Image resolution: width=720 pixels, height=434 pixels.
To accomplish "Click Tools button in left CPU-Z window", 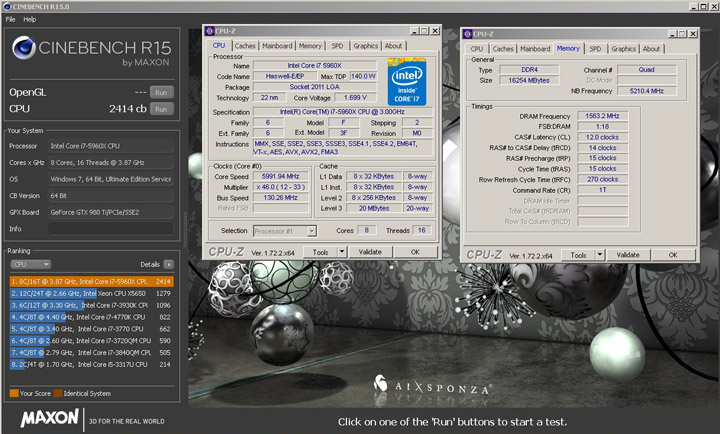I will coord(321,252).
